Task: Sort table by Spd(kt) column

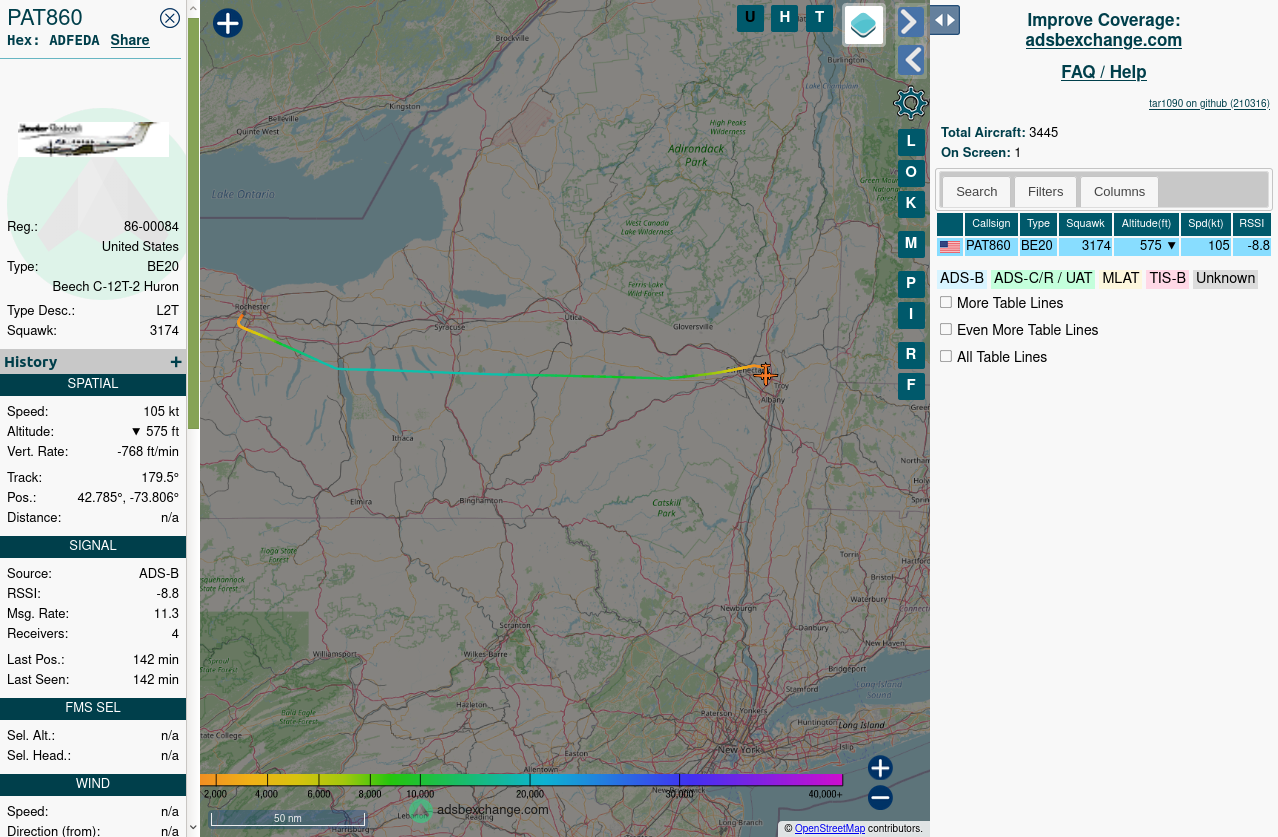Action: click(1205, 224)
